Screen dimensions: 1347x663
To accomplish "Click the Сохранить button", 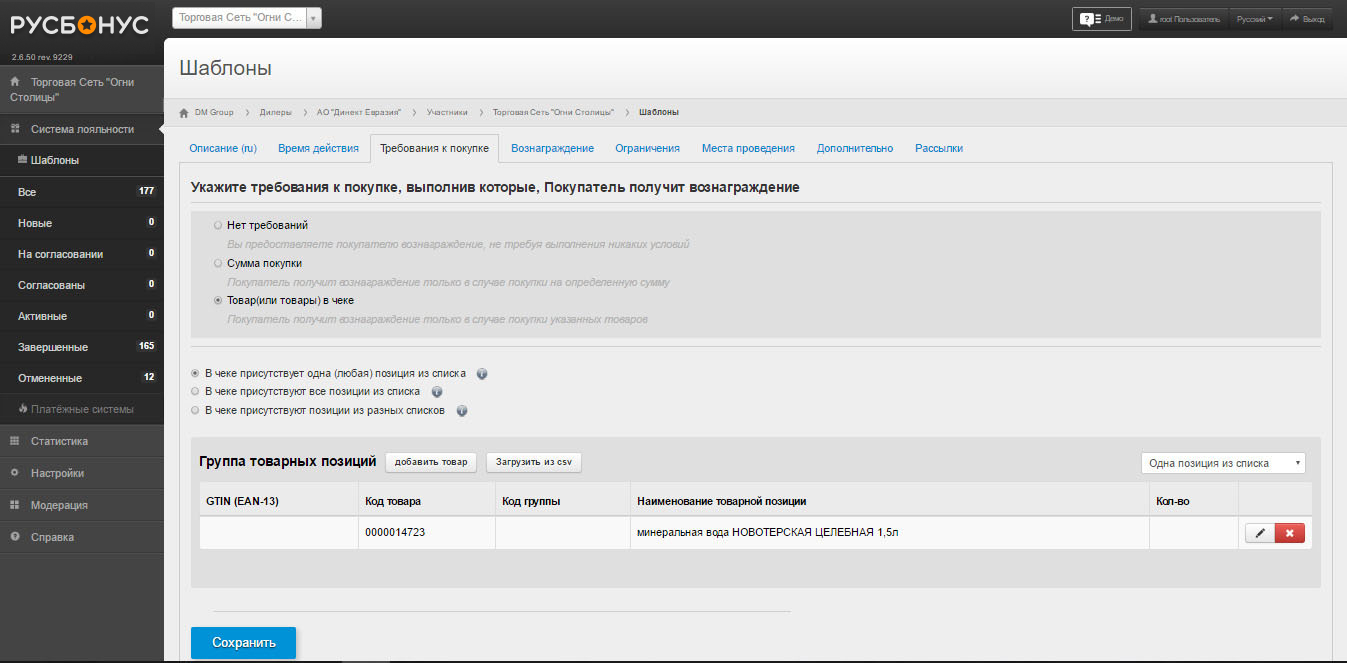I will (x=243, y=643).
